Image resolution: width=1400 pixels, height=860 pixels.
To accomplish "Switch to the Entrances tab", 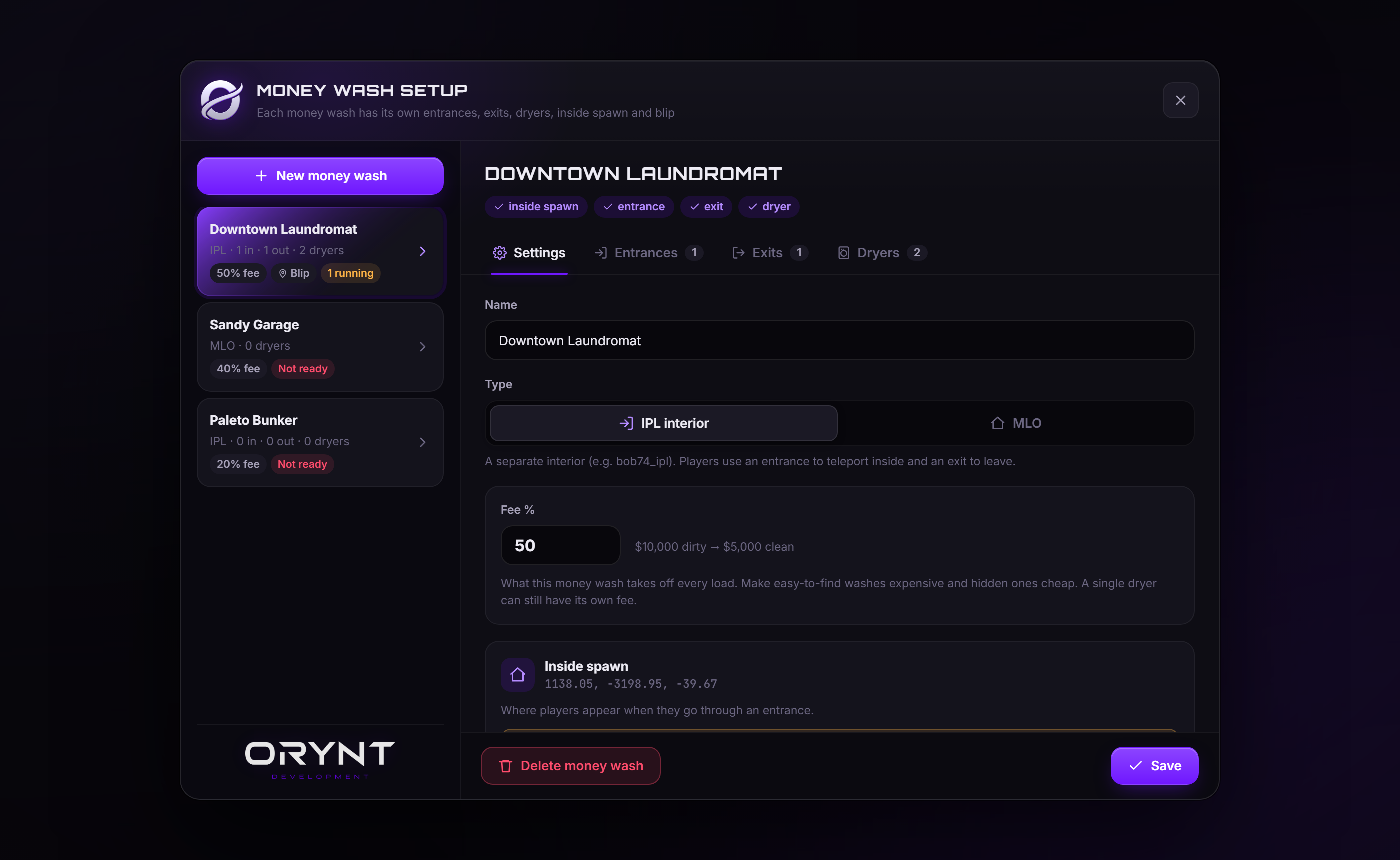I will 649,253.
